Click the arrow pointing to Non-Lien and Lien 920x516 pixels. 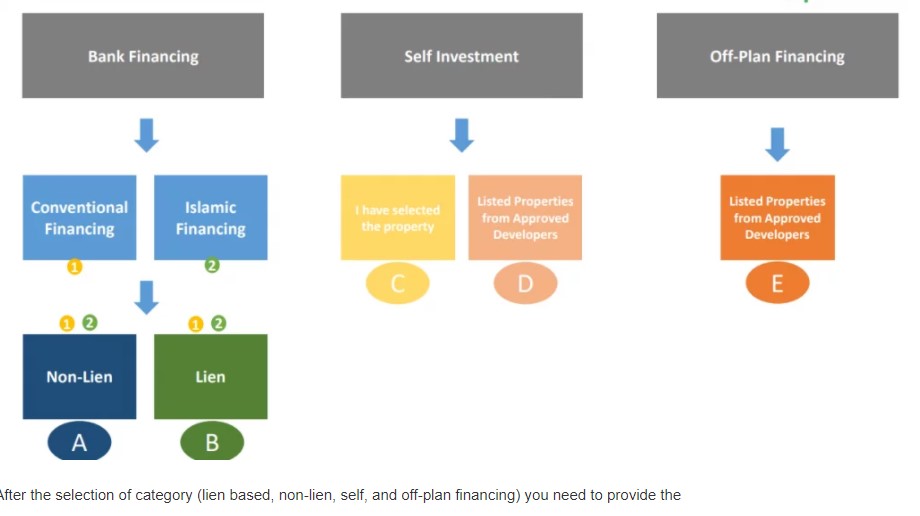coord(147,296)
